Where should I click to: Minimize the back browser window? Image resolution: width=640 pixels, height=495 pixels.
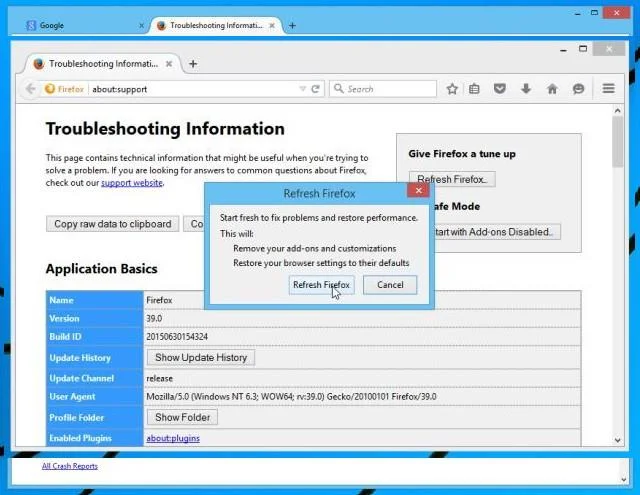click(x=578, y=13)
